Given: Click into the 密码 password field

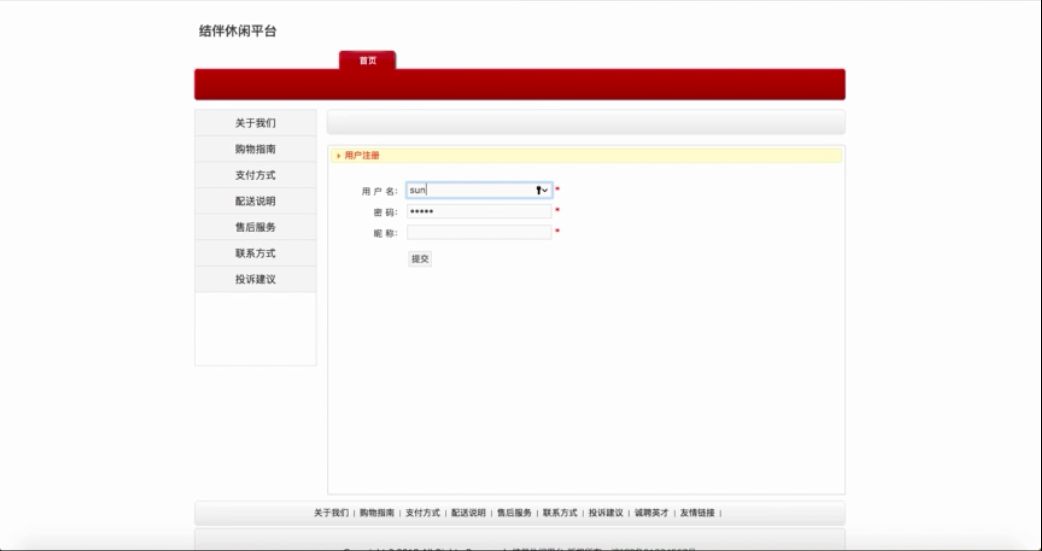Looking at the screenshot, I should (479, 211).
